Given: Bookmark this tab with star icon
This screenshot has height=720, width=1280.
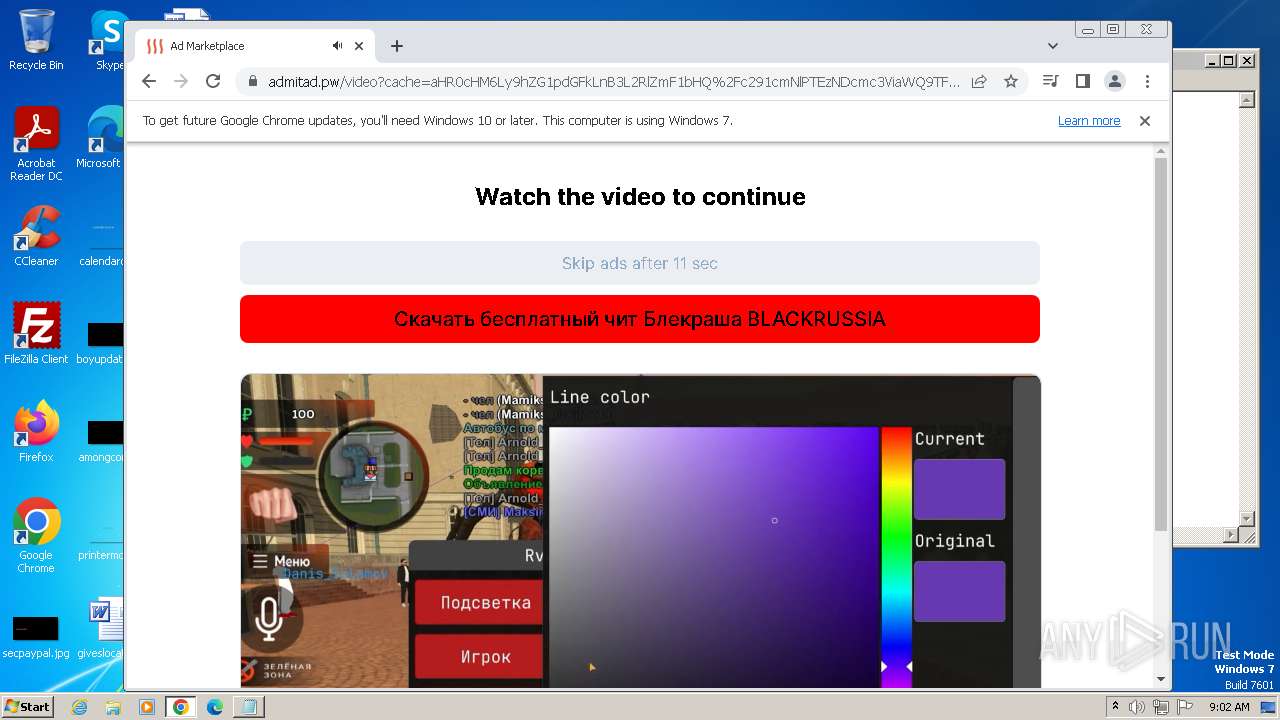Looking at the screenshot, I should click(1011, 81).
